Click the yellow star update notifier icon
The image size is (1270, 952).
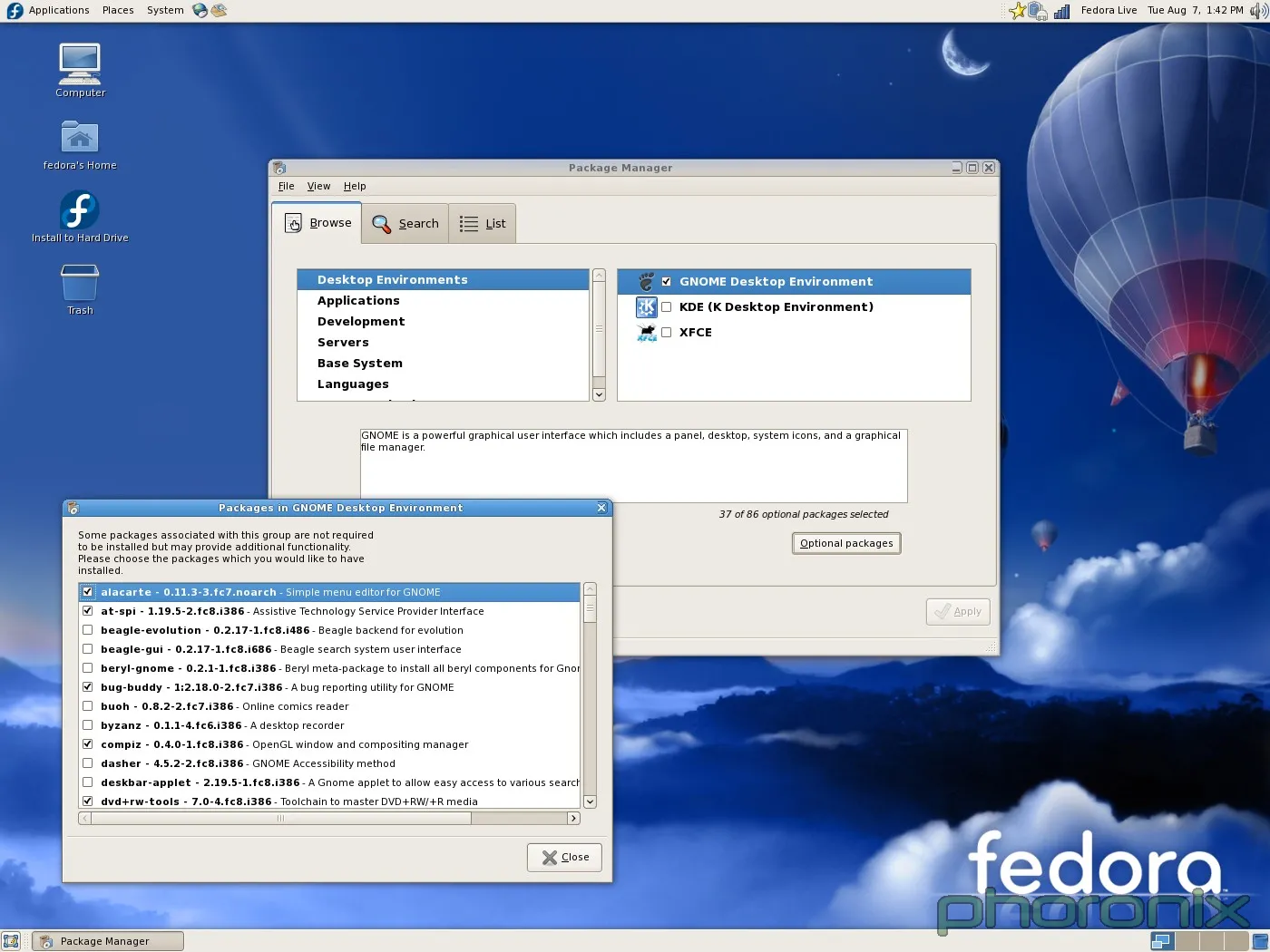coord(1017,11)
